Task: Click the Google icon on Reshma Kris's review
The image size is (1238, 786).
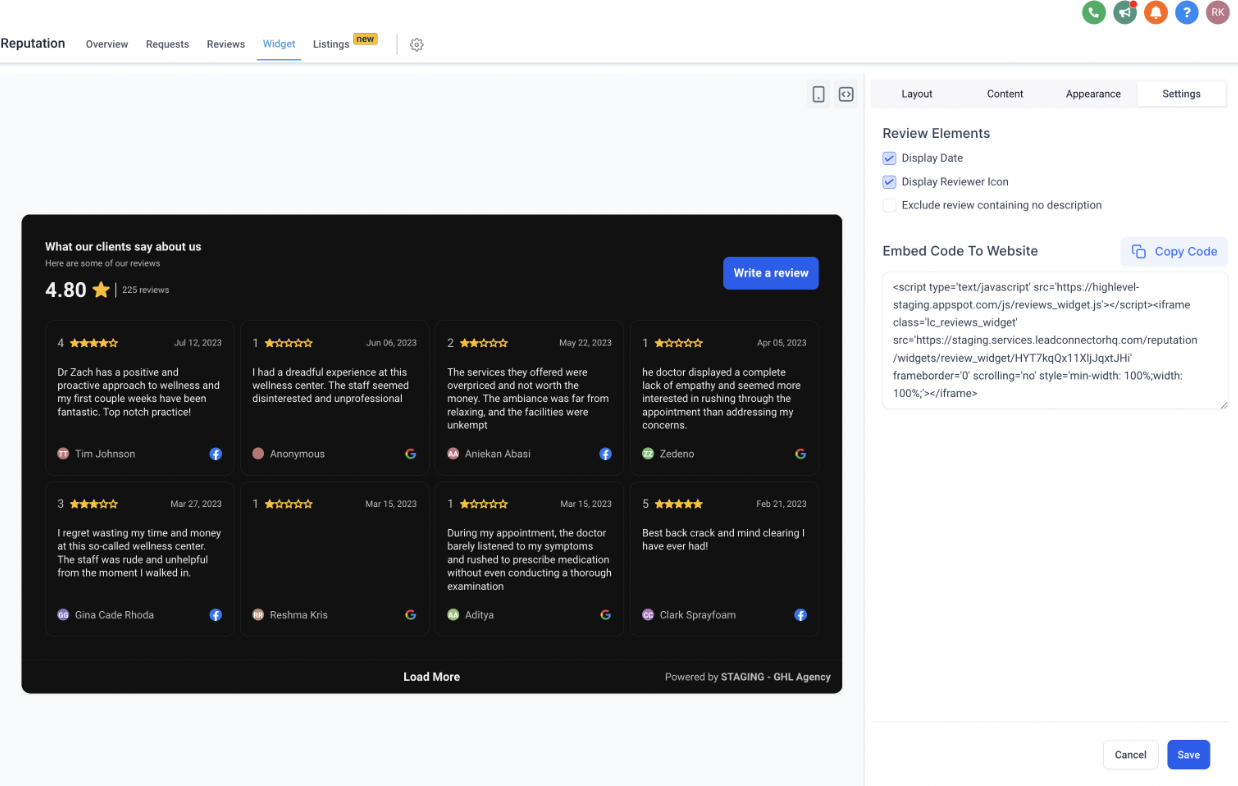Action: coord(410,615)
